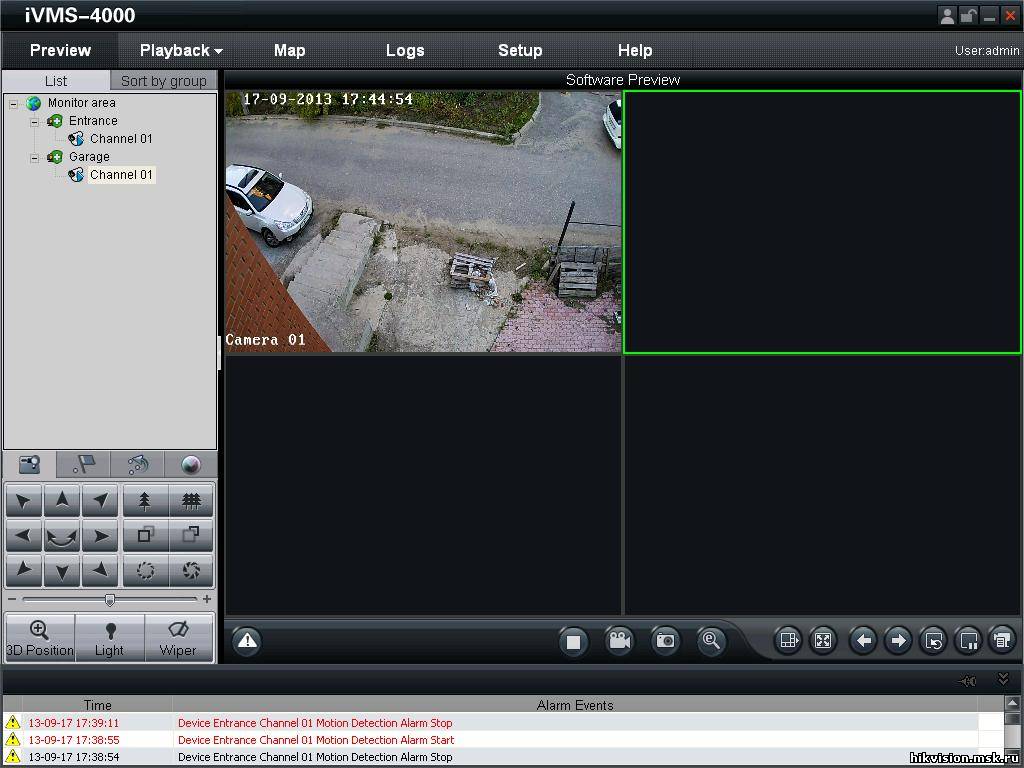Open the video color parameters tab
Screen dimensions: 1024x768
tap(191, 465)
